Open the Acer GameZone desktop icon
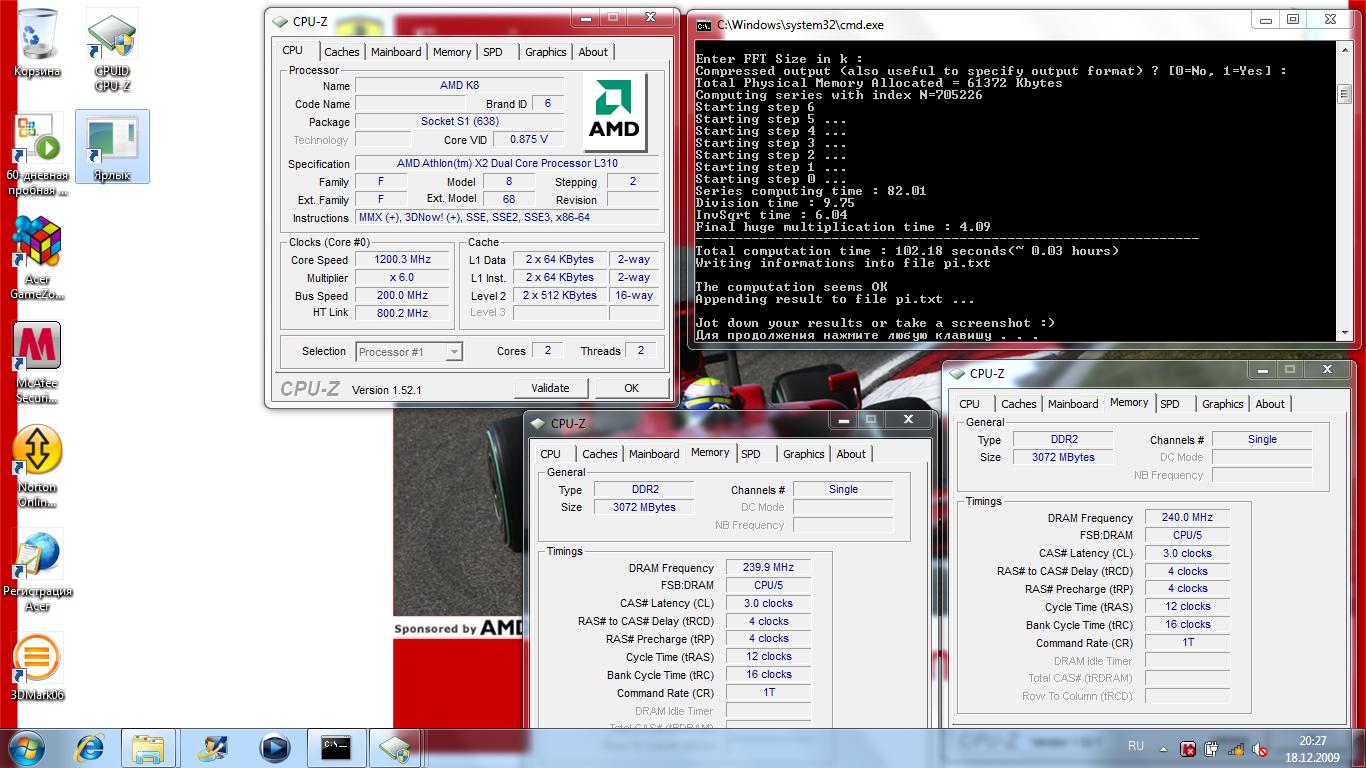This screenshot has width=1366, height=768. [37, 258]
